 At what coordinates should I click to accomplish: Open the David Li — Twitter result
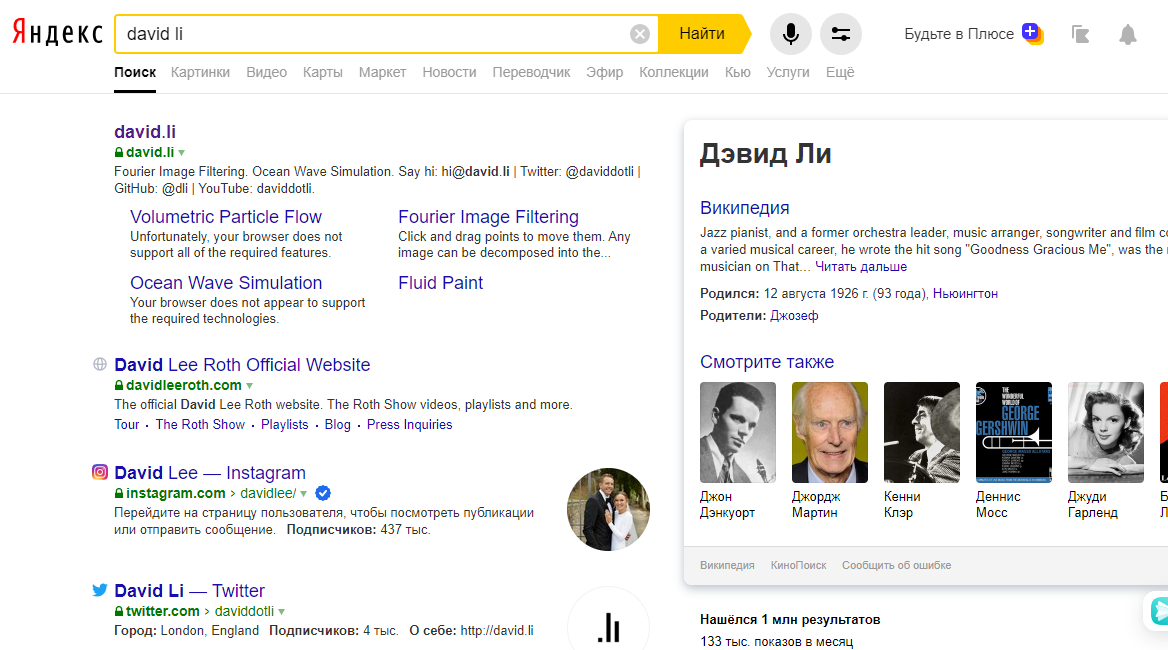pos(189,590)
